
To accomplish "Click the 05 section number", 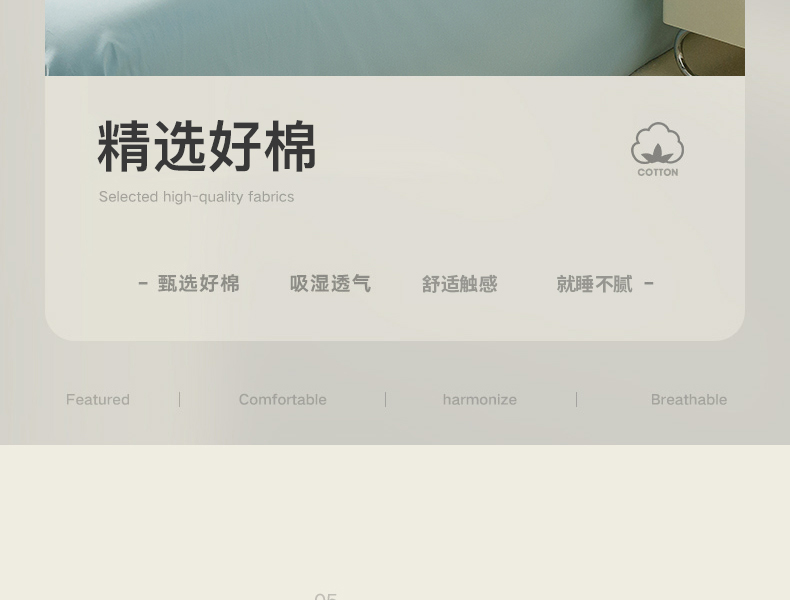I will pos(325,596).
